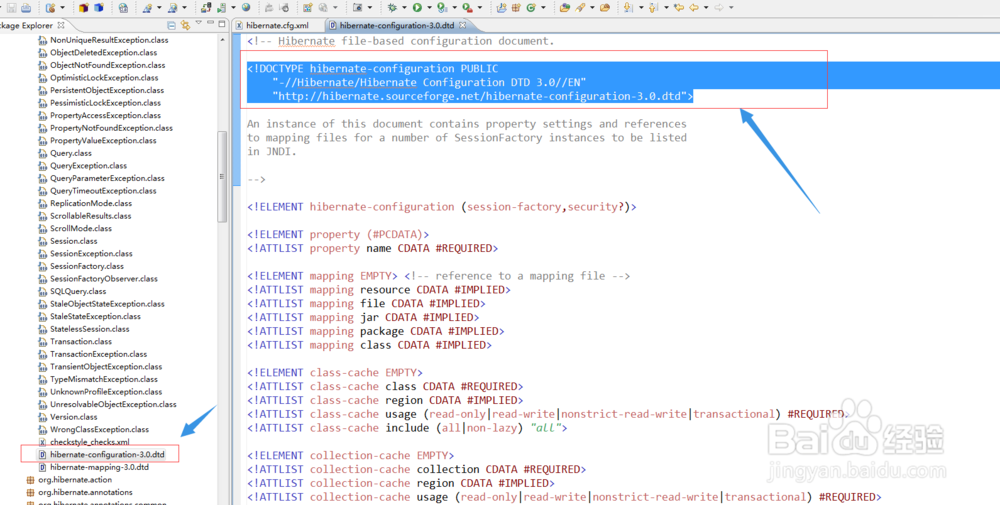
Task: Click Collapse All in Package Explorer
Action: point(171,26)
